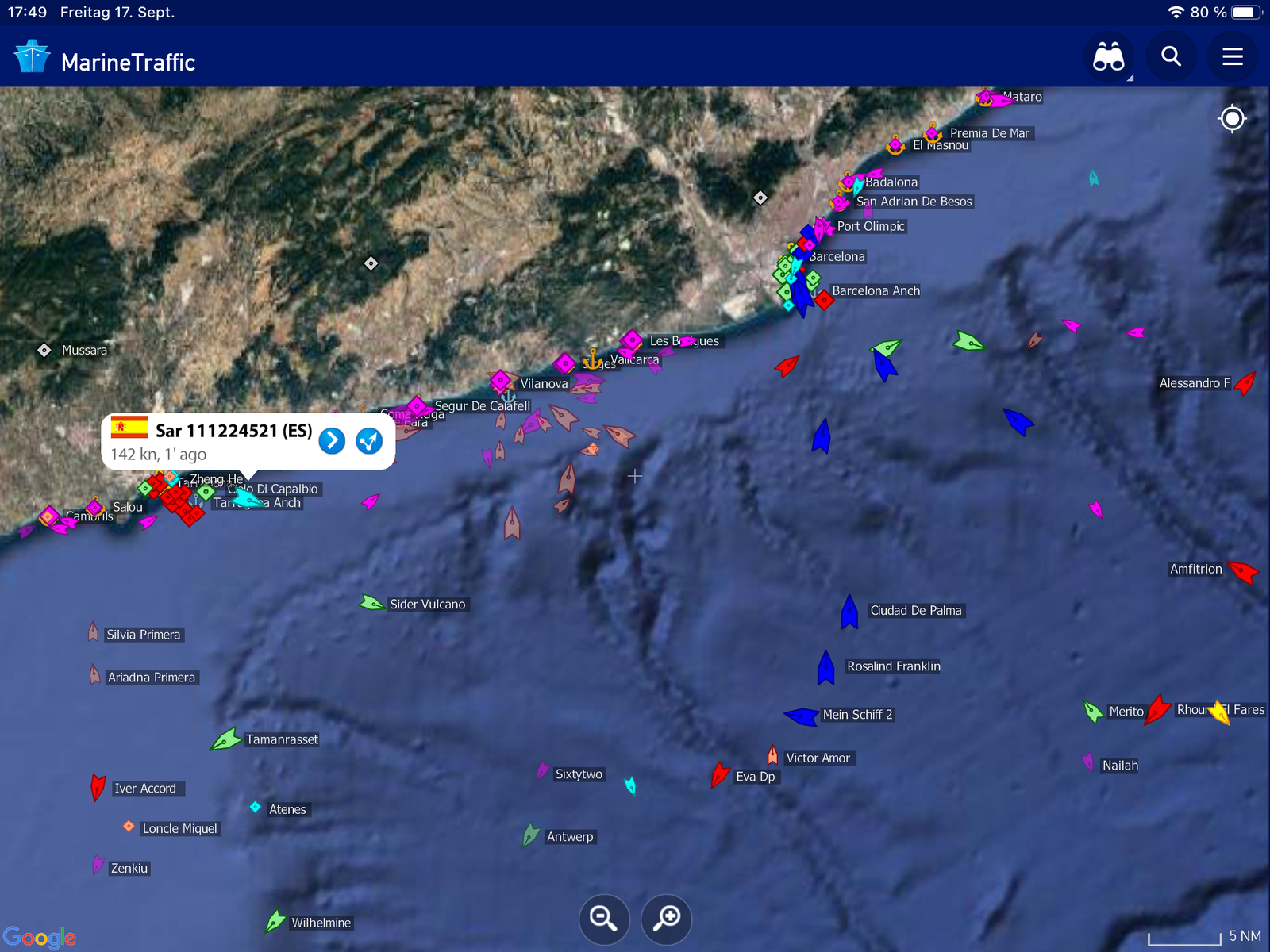The width and height of the screenshot is (1270, 952).
Task: Tap the Les Botigues port marker
Action: click(x=632, y=341)
